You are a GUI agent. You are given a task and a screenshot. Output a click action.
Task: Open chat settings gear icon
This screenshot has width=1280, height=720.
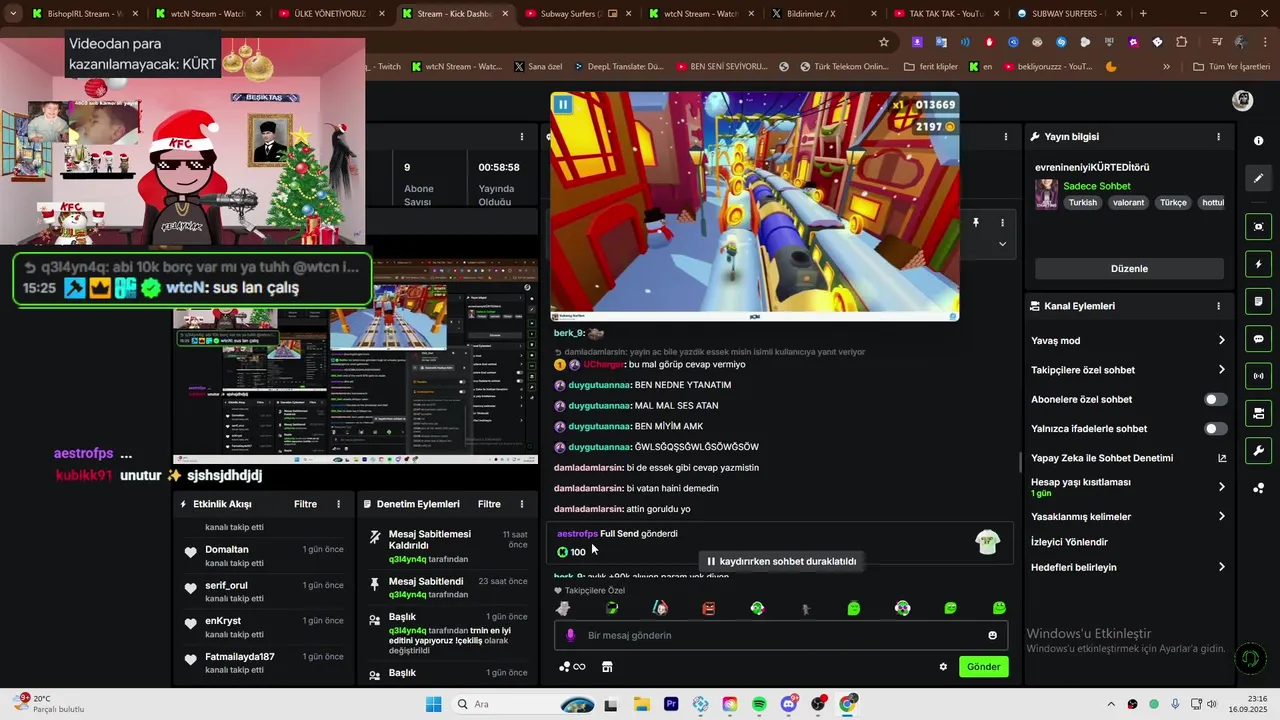point(943,667)
